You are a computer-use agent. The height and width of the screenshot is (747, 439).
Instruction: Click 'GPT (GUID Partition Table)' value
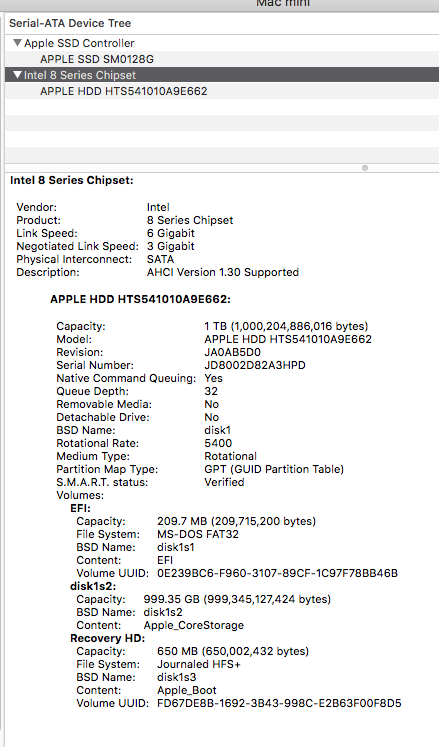pos(274,469)
